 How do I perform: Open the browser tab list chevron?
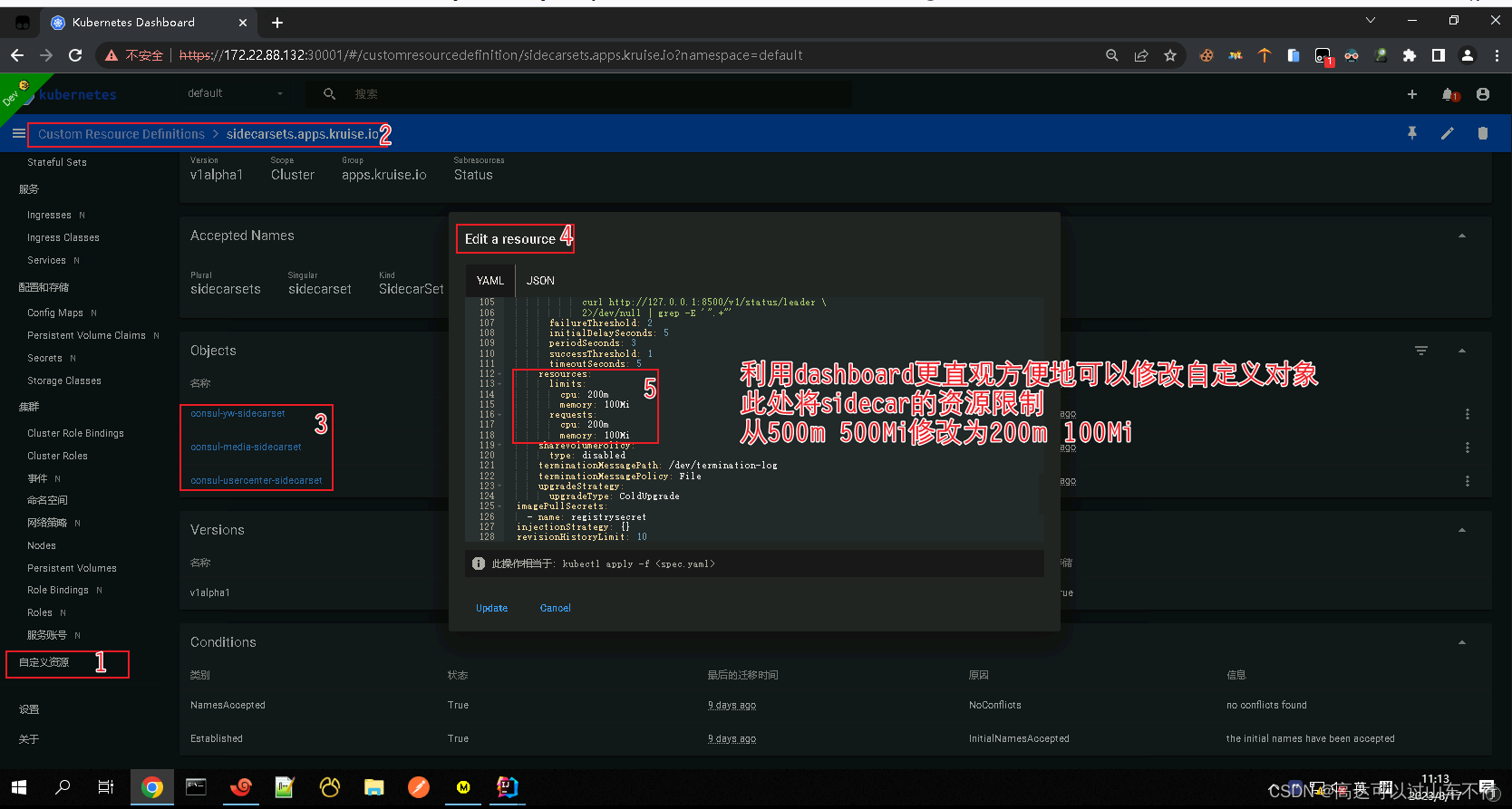tap(1370, 20)
